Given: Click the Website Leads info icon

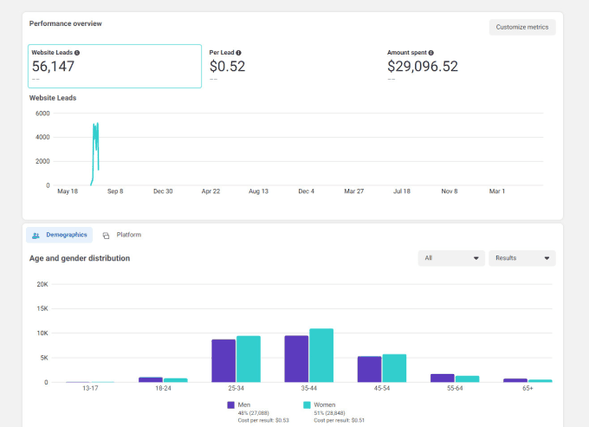Looking at the screenshot, I should pos(77,53).
